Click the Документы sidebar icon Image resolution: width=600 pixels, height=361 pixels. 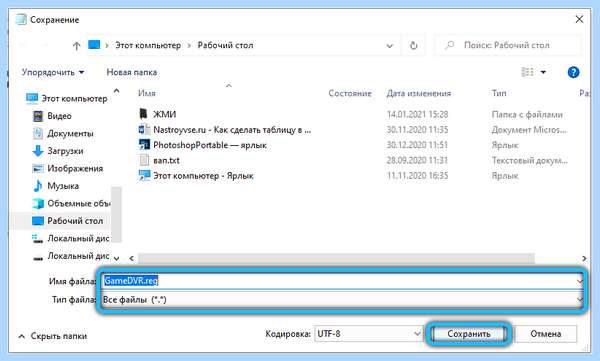38,134
